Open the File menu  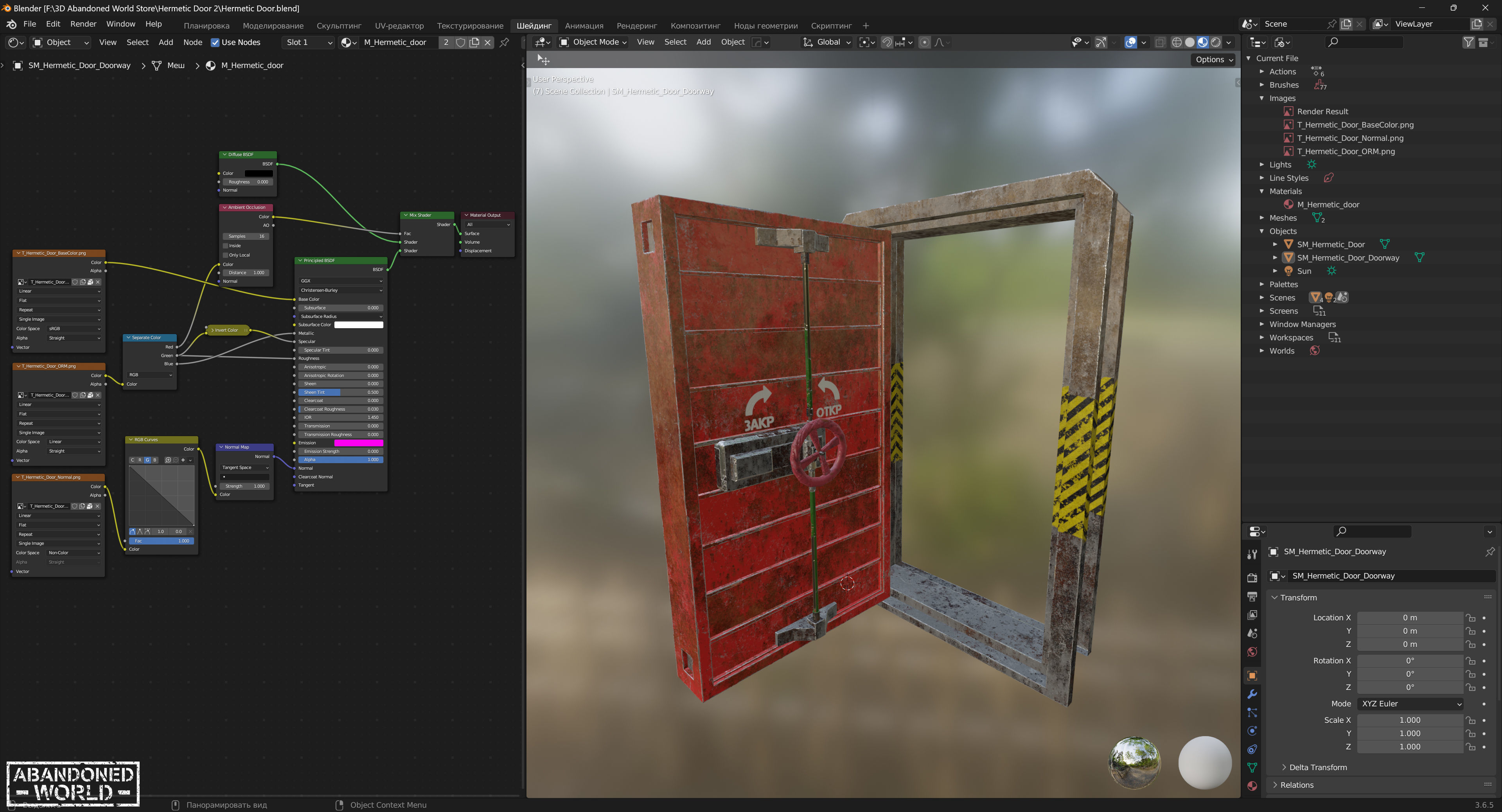pos(30,24)
